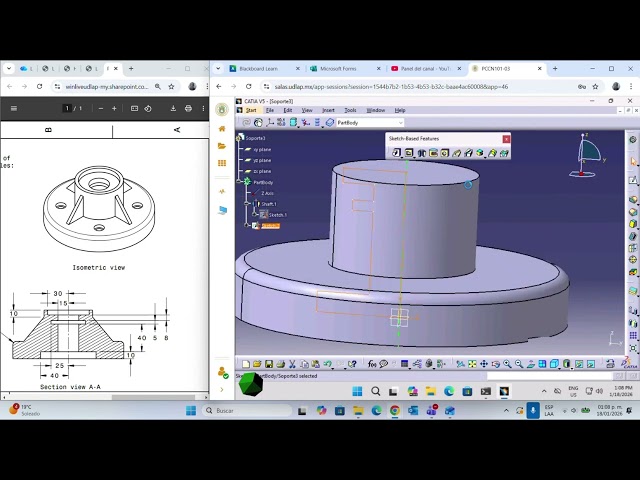Select the Slot tool in Sketch-Based Features

coord(468,153)
